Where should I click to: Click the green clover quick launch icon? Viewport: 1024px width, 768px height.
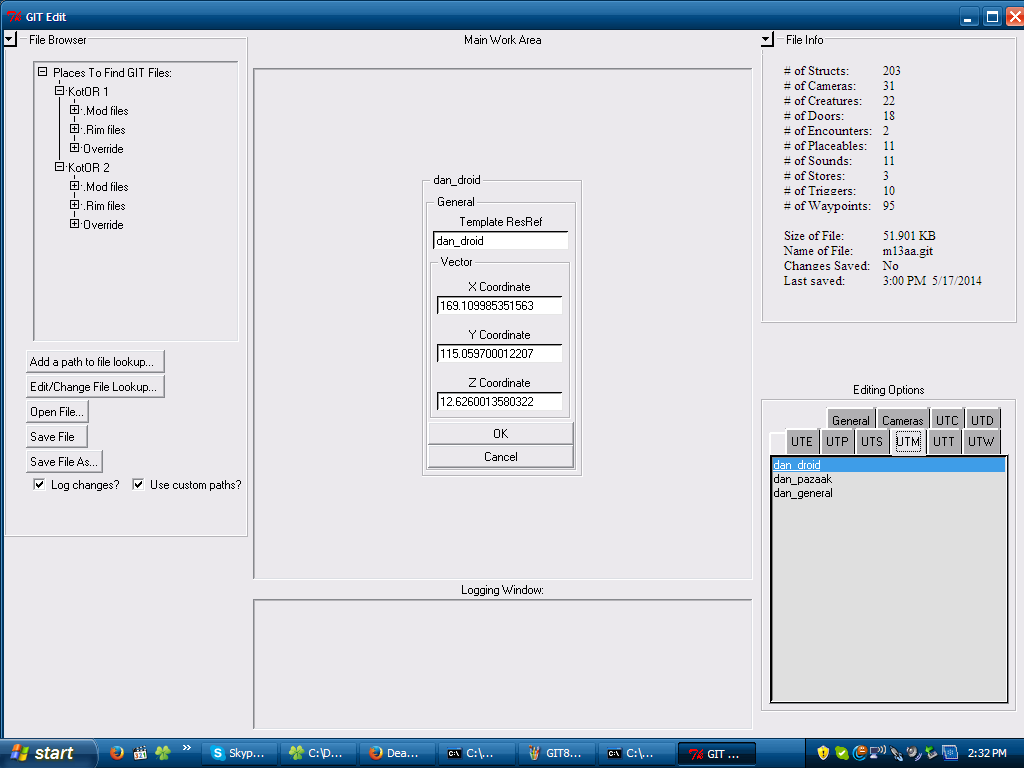[163, 752]
